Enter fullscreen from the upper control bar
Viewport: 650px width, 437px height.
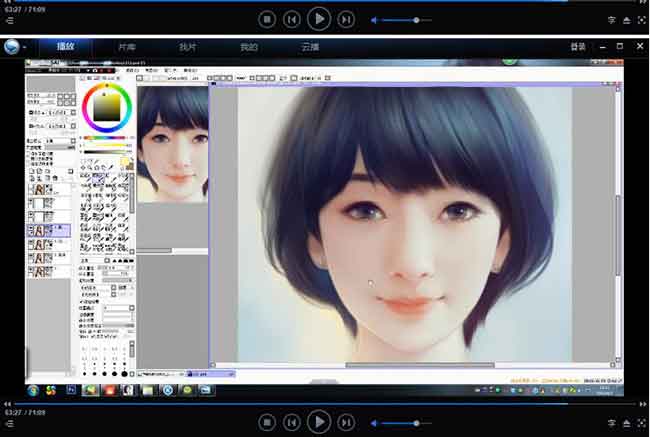pyautogui.click(x=642, y=20)
